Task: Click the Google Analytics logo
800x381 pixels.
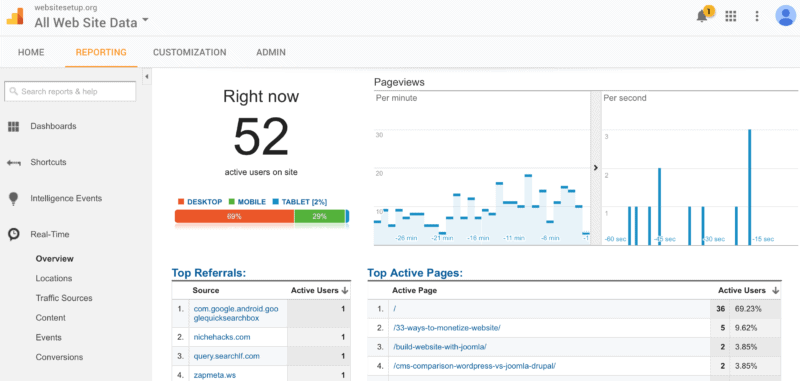Action: tap(15, 16)
